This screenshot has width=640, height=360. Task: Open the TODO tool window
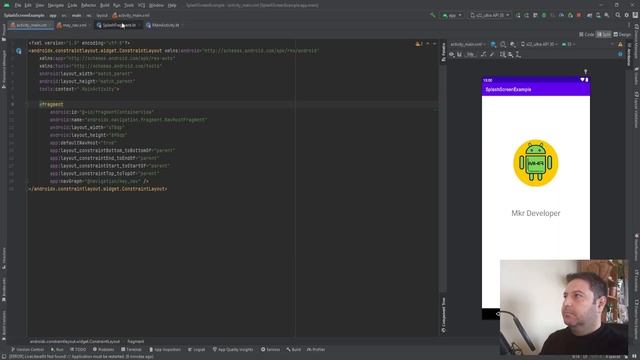coord(78,349)
